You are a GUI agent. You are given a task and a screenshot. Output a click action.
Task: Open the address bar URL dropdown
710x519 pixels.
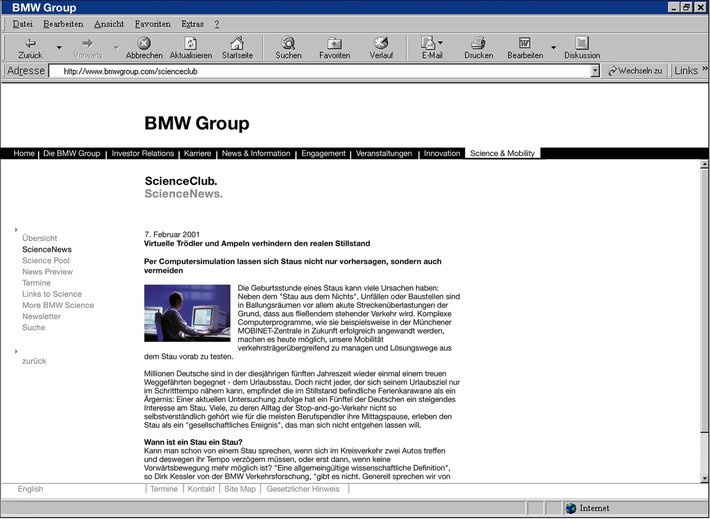point(594,71)
